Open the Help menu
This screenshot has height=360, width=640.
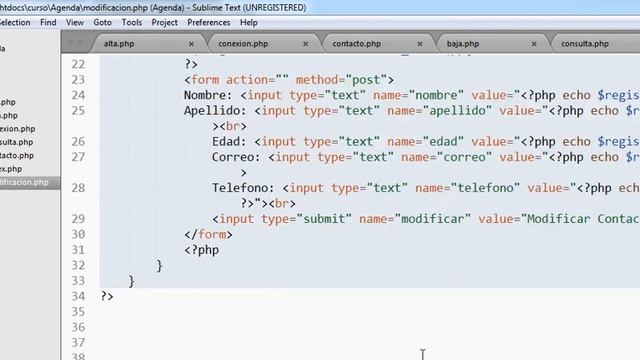click(249, 22)
